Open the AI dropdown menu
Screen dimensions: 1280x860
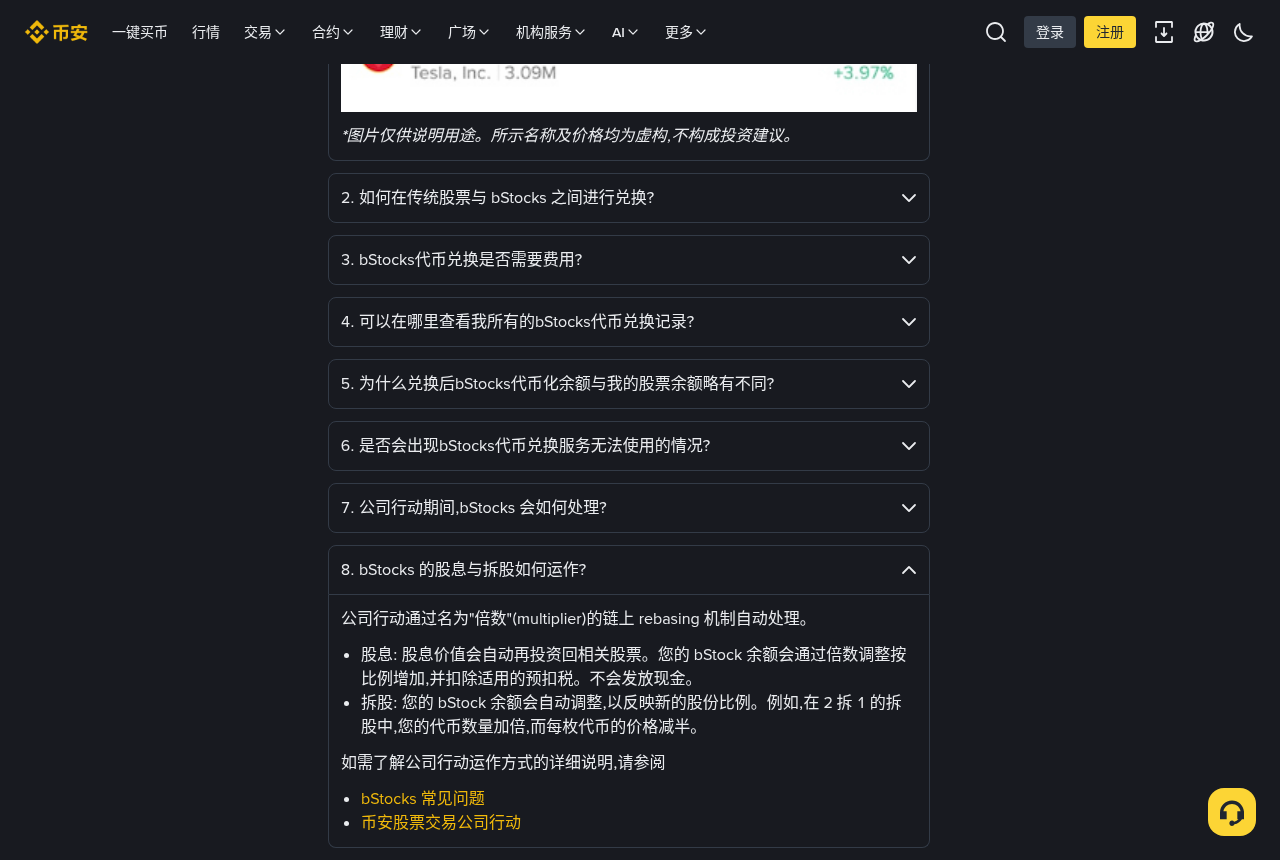(x=626, y=32)
